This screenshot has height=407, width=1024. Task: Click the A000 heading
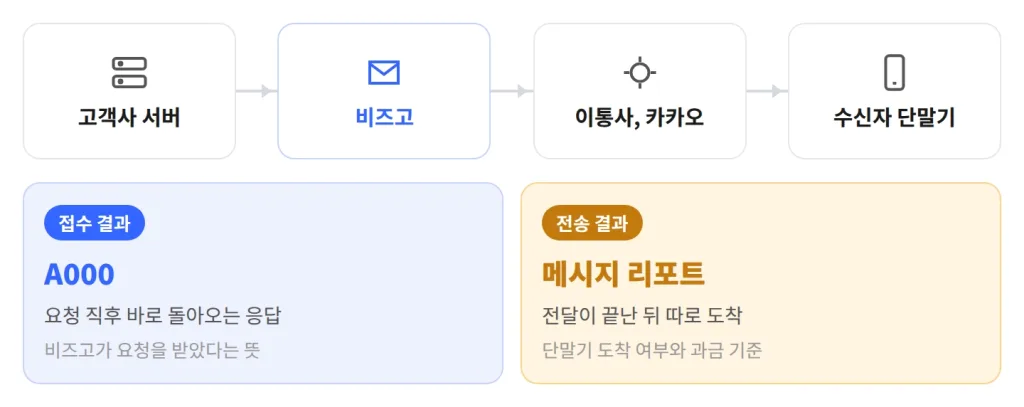(79, 275)
